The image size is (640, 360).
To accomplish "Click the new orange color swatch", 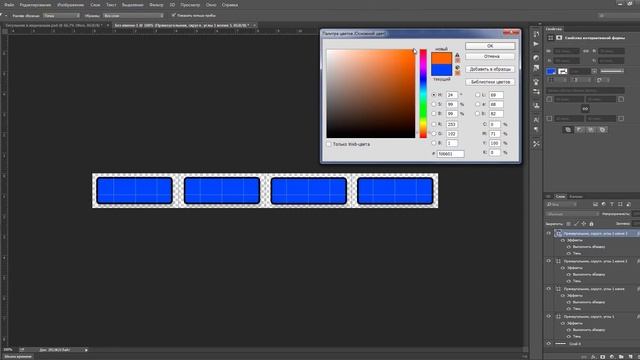I will (442, 58).
